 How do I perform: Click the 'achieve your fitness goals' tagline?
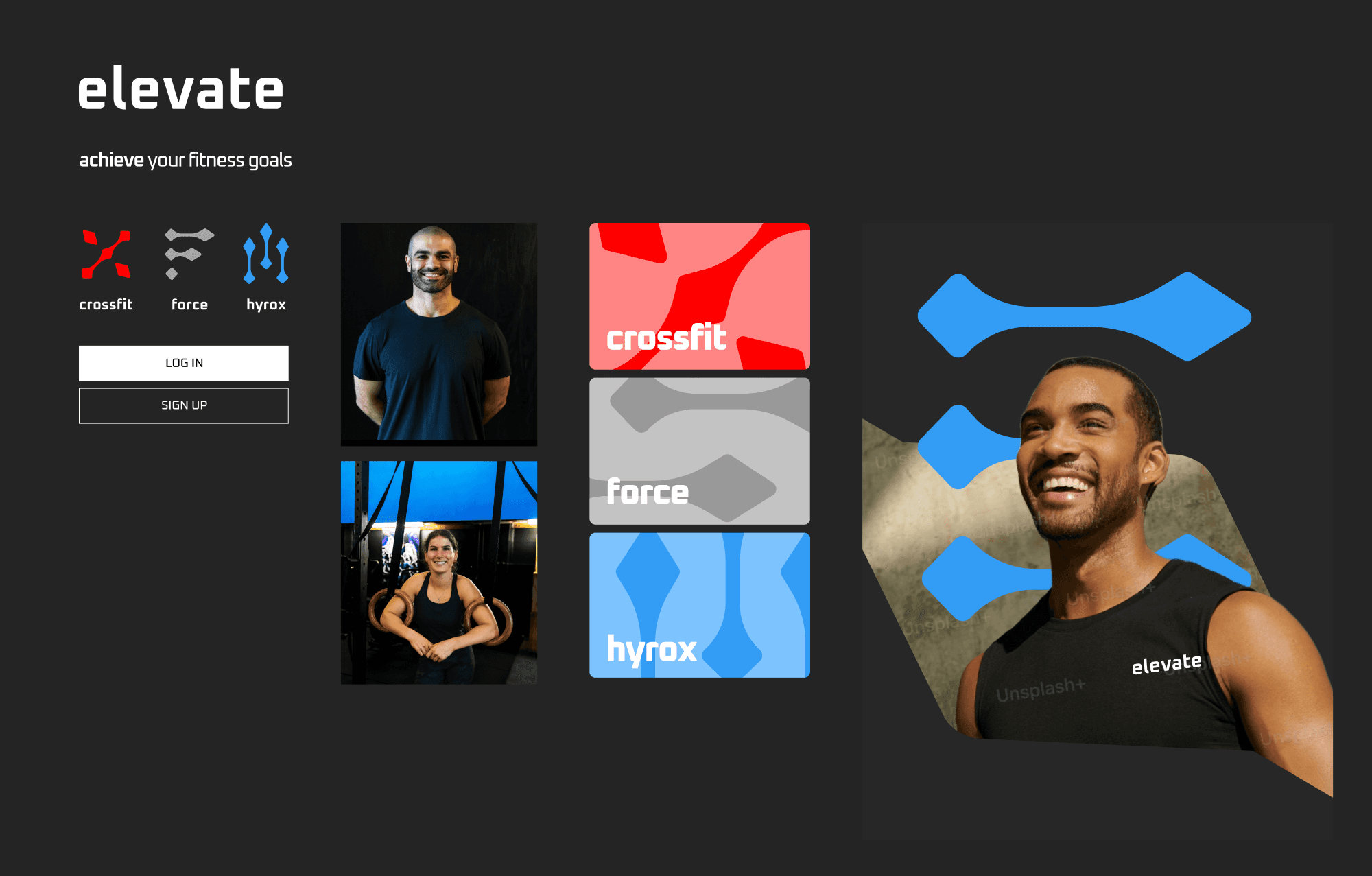pyautogui.click(x=185, y=160)
